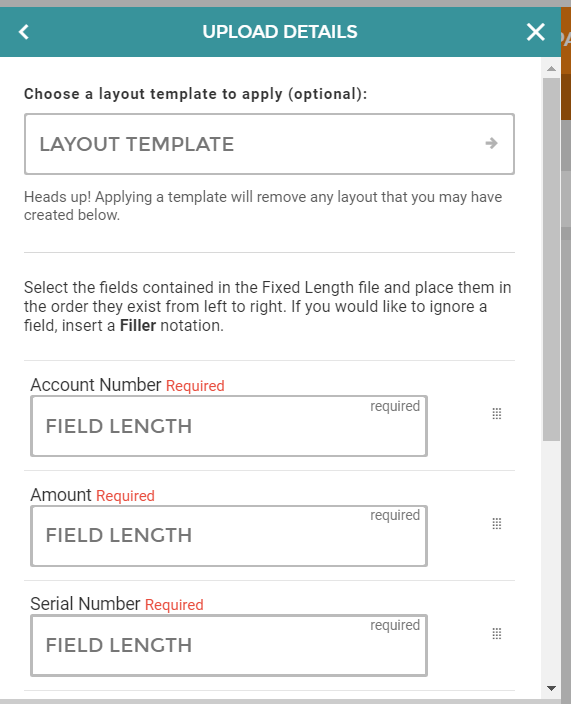571x704 pixels.
Task: Click the scrollbar down arrow
Action: coord(551,688)
